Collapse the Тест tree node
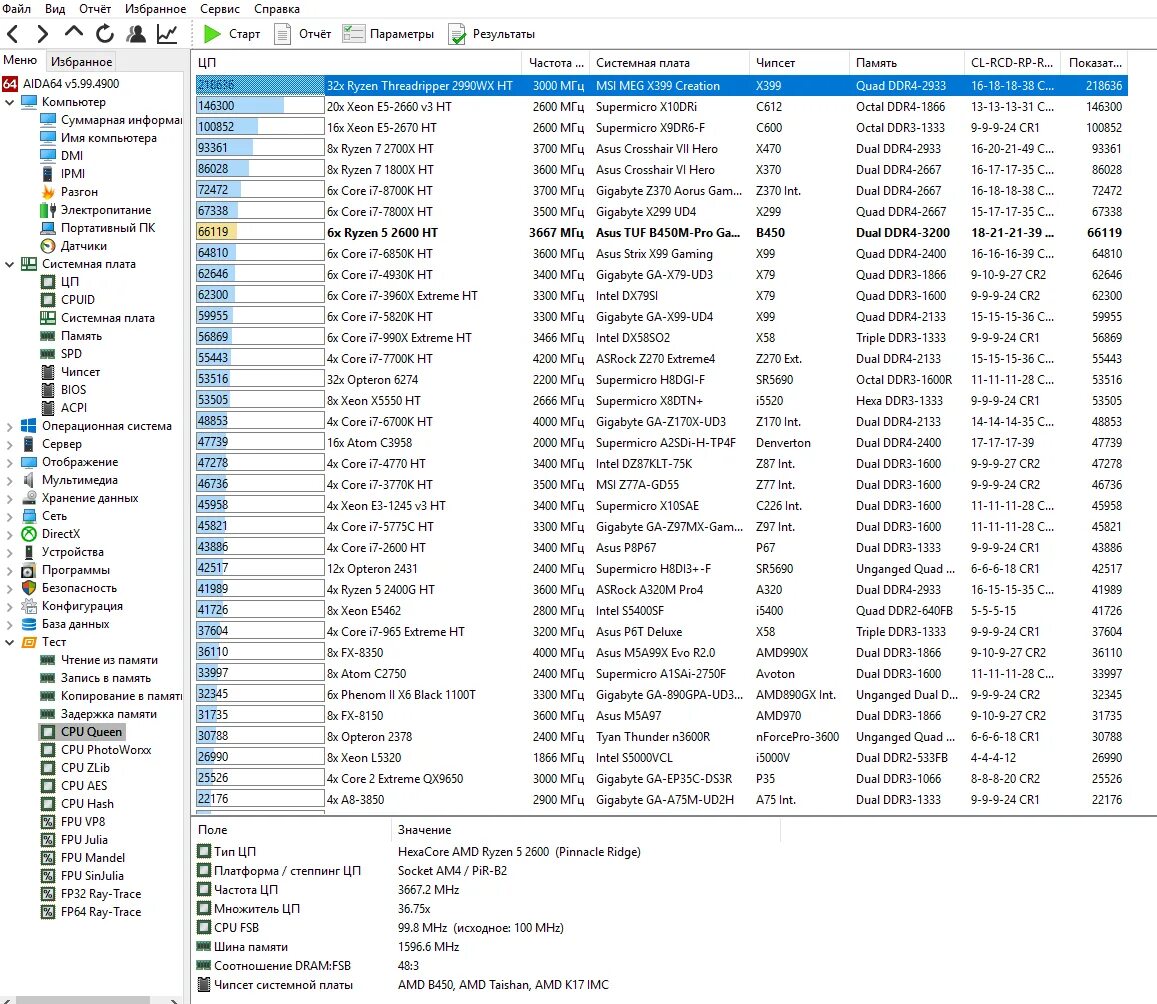The height and width of the screenshot is (1004, 1157). [10, 643]
